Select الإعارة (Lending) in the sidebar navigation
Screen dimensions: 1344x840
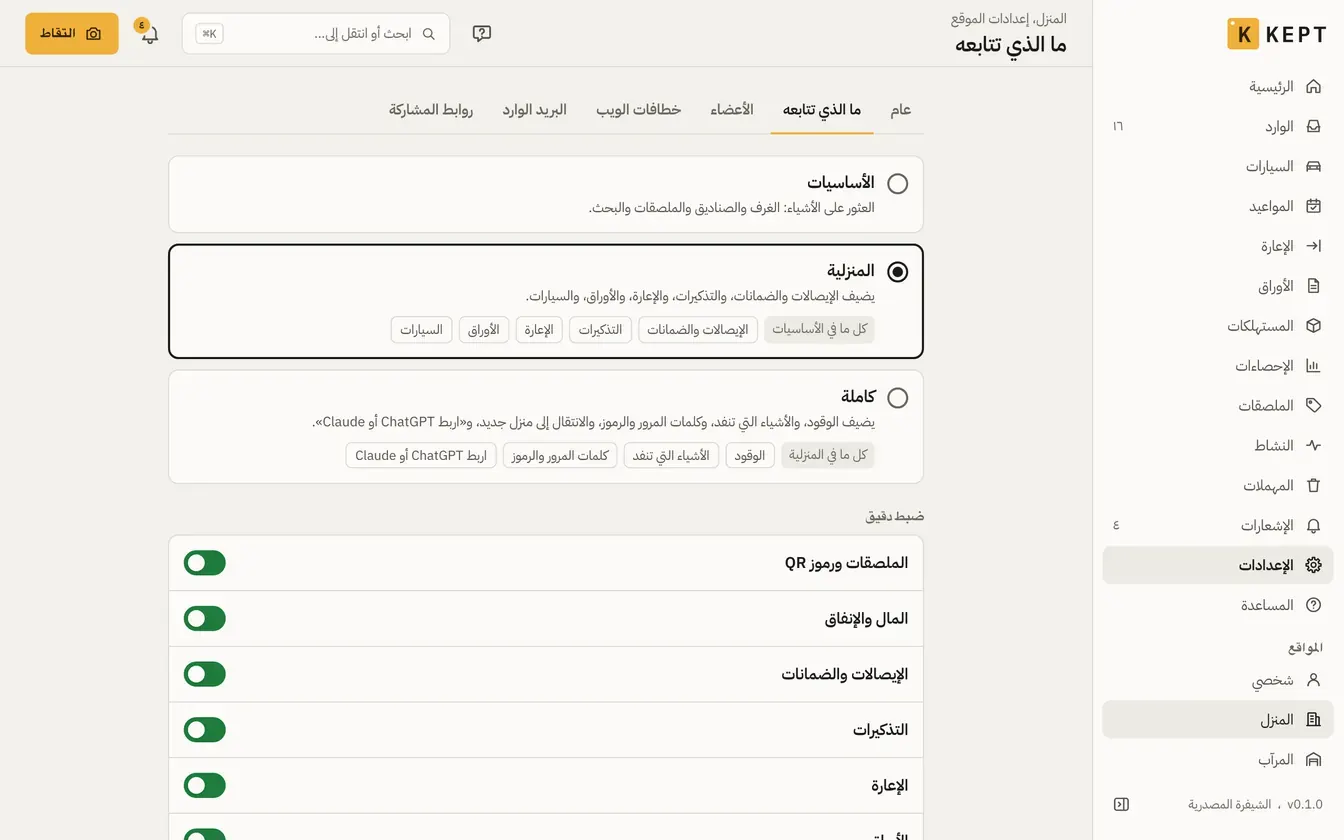click(x=1218, y=246)
